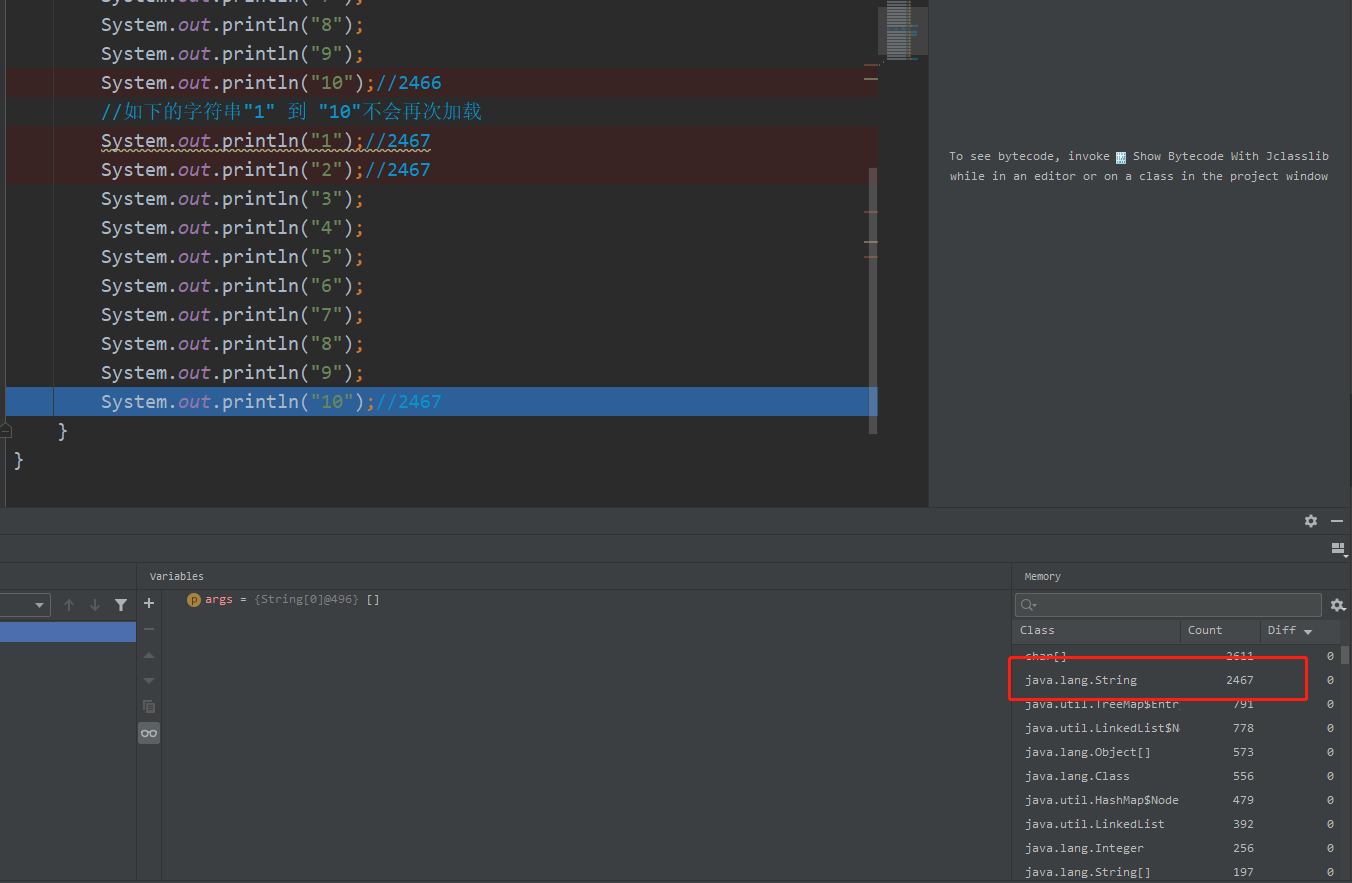Toggle show watches glasses icon
Viewport: 1352px width, 883px height.
(149, 733)
